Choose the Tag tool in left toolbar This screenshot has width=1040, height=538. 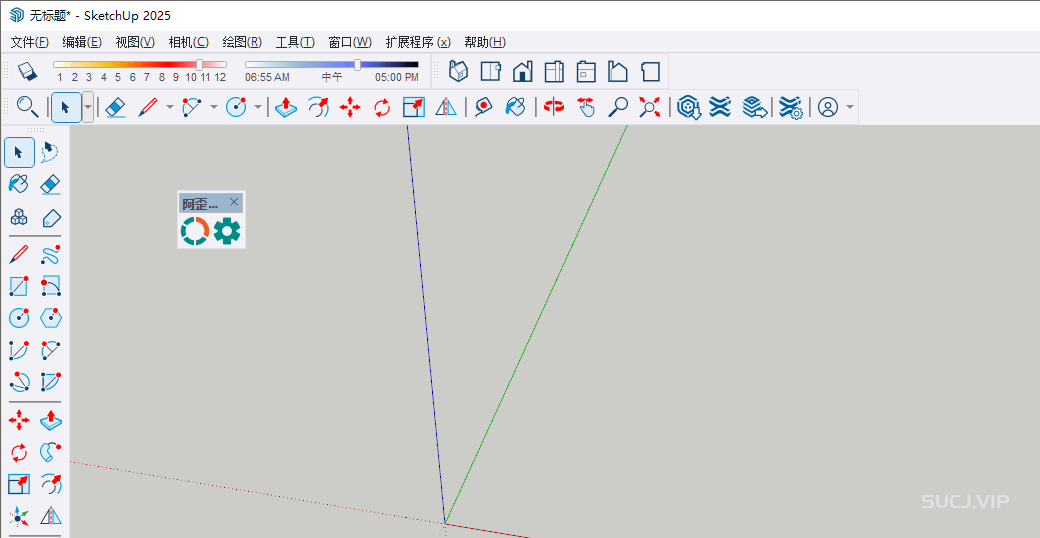click(51, 217)
